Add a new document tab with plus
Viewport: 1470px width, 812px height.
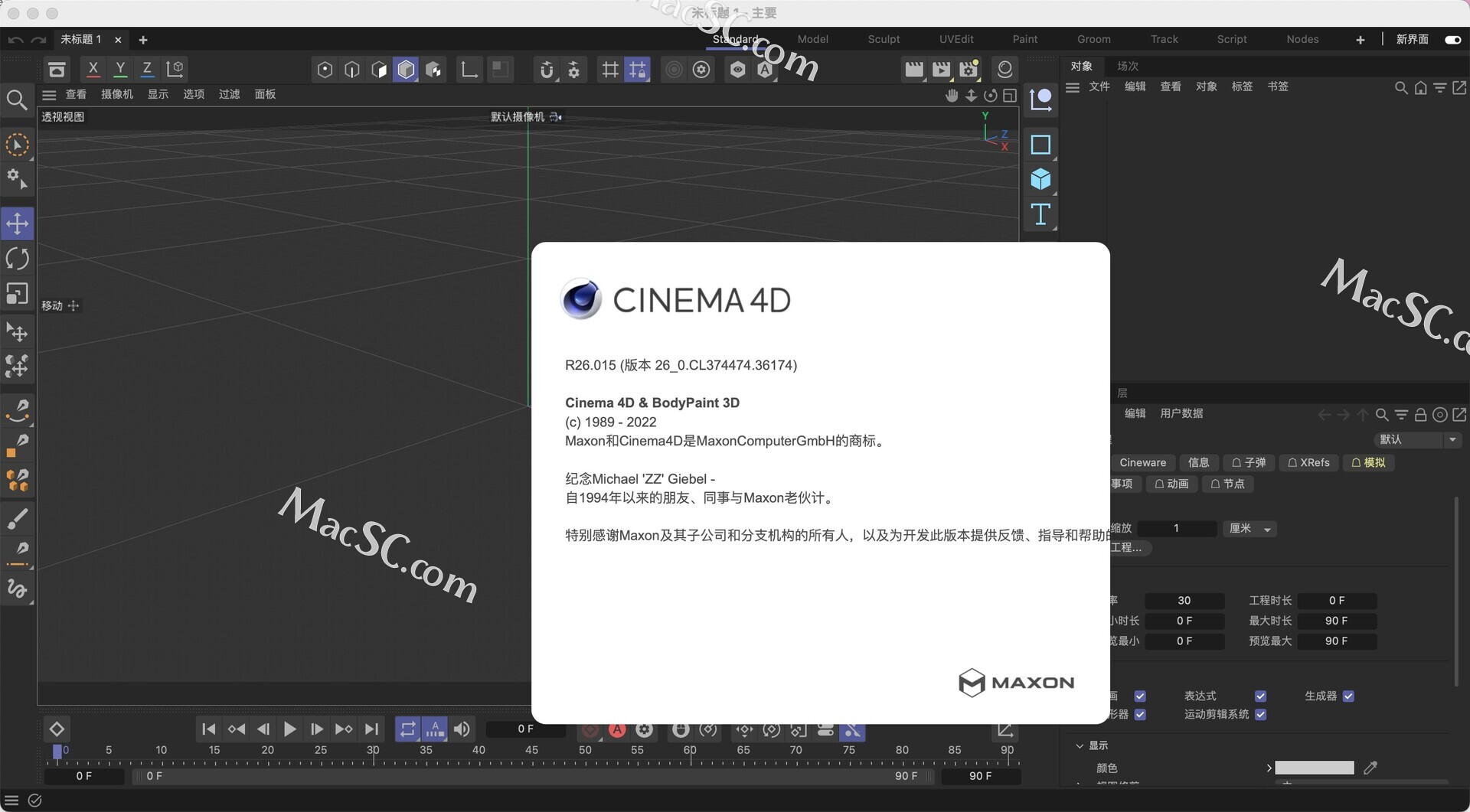point(142,40)
